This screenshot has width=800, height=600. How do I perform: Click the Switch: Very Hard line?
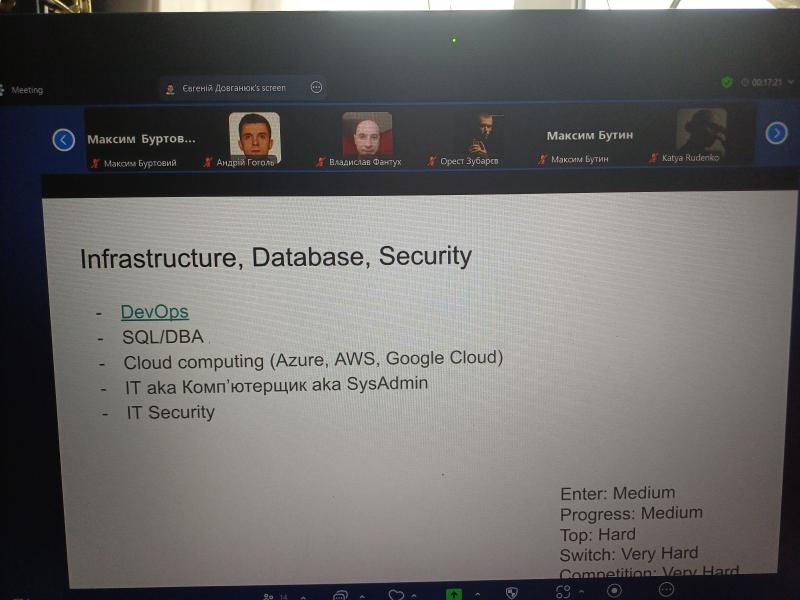point(629,554)
